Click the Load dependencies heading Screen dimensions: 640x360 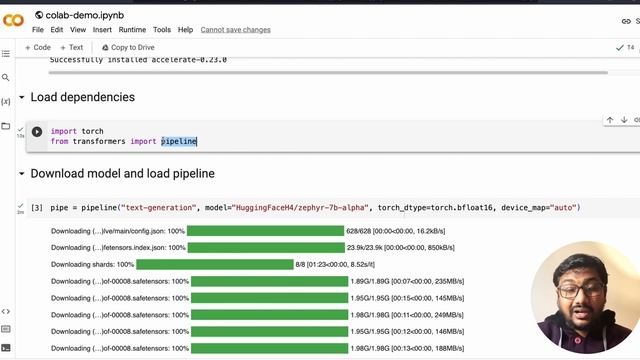(82, 97)
